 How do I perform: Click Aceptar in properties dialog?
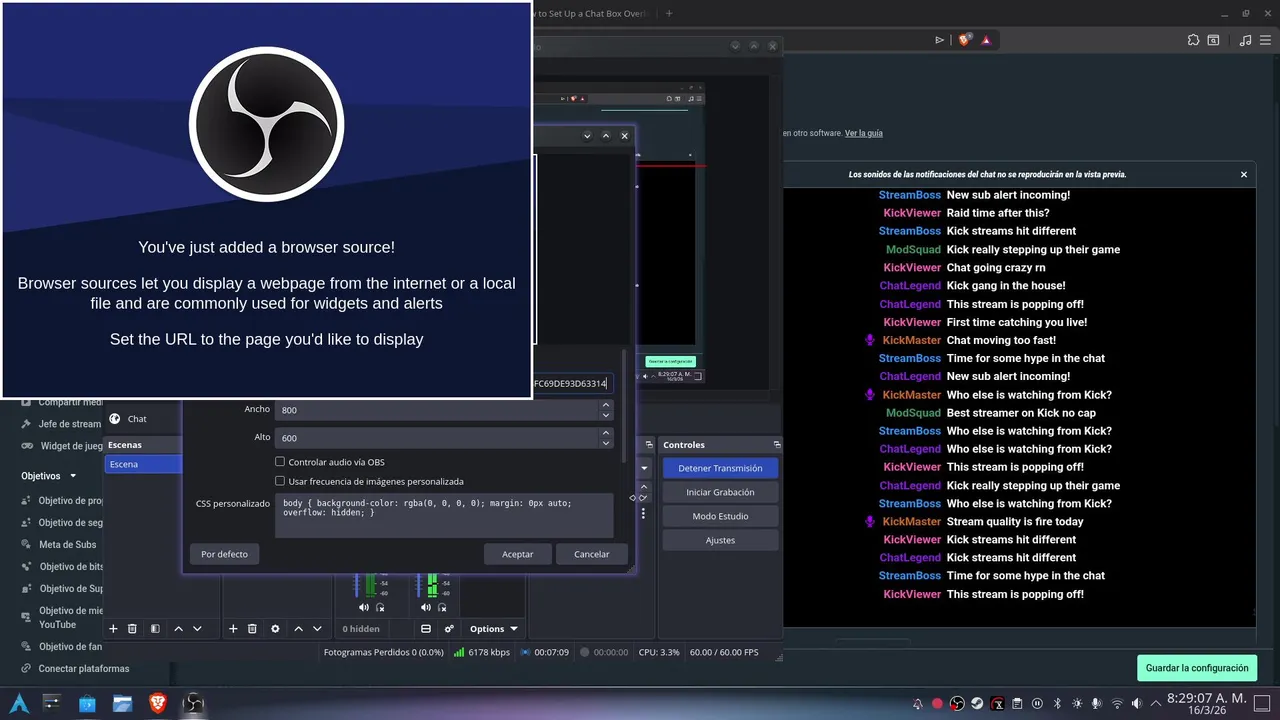(x=518, y=554)
